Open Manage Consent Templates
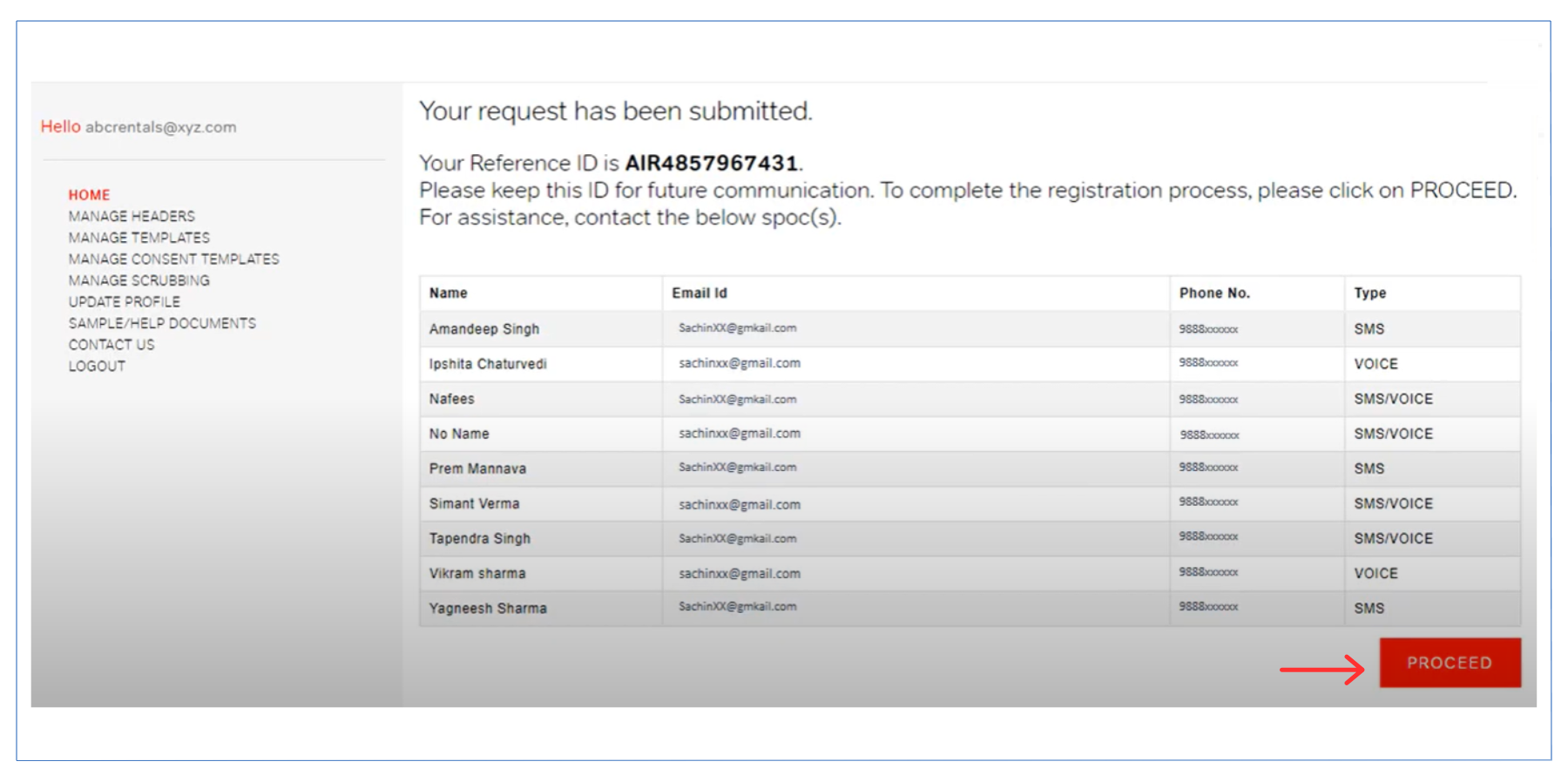This screenshot has width=1568, height=775. pyautogui.click(x=173, y=259)
